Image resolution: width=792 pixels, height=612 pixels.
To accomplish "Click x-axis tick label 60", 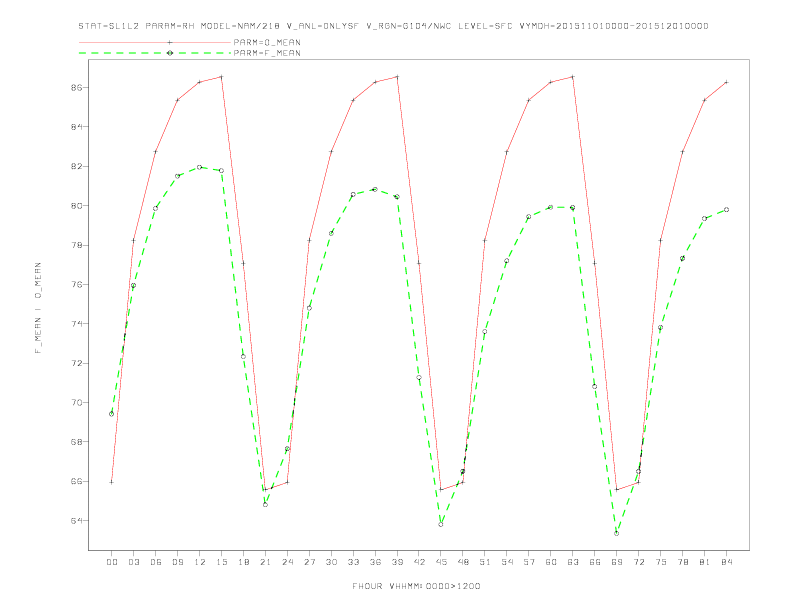I will (x=551, y=562).
